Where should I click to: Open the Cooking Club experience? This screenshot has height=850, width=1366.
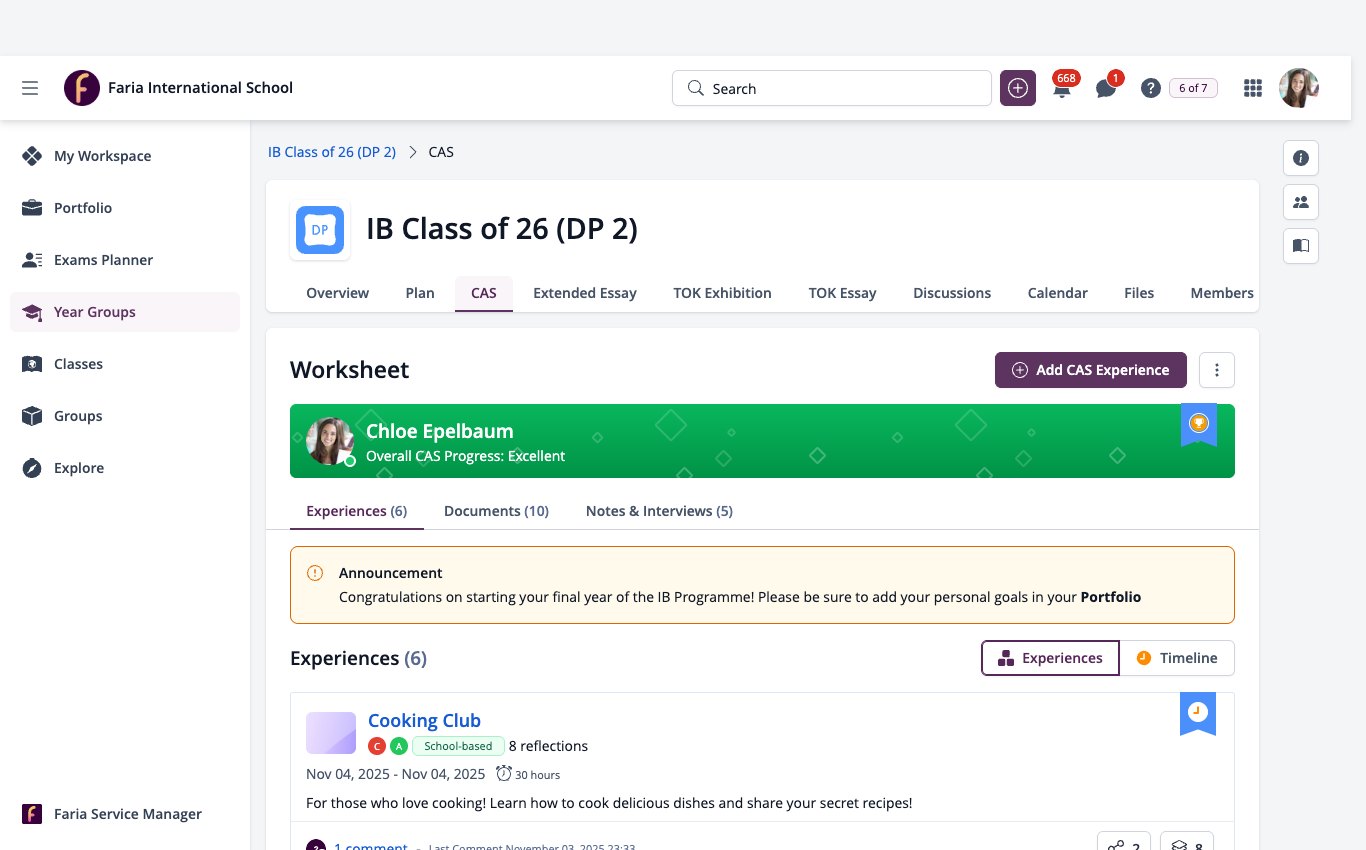[x=424, y=720]
